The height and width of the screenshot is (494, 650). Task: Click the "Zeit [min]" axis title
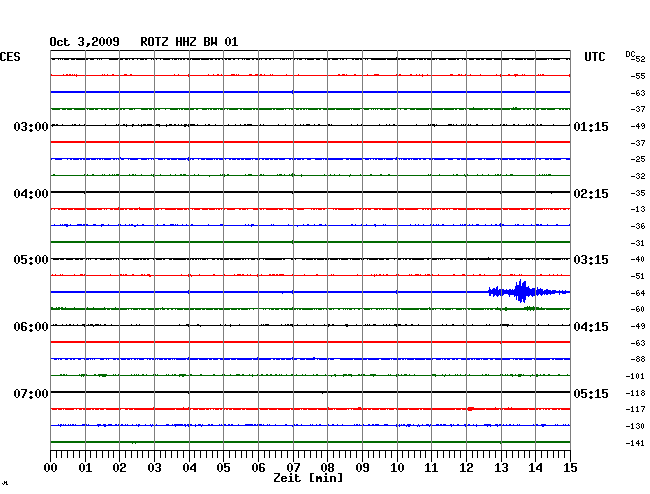pyautogui.click(x=308, y=478)
